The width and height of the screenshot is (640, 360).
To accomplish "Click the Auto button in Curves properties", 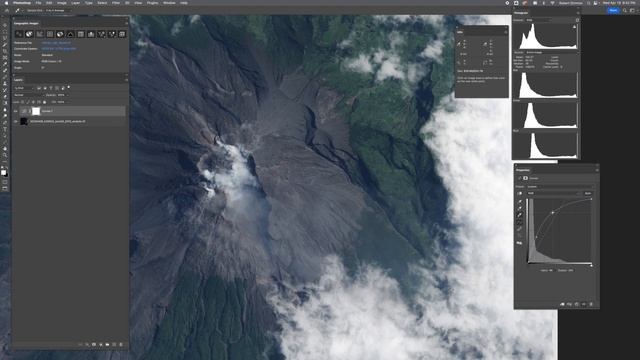I will click(588, 193).
